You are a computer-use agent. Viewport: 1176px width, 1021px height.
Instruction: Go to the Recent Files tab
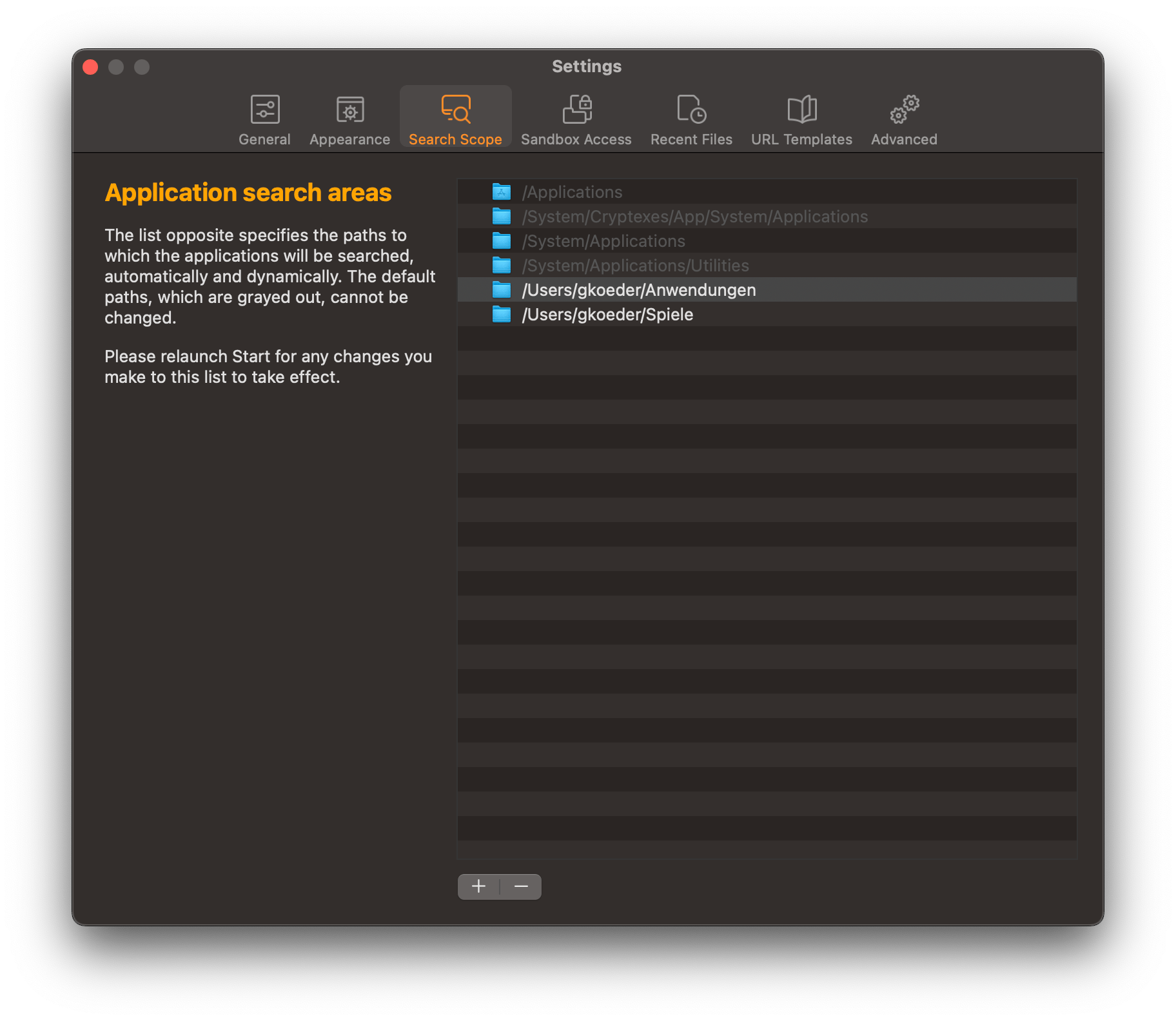[691, 121]
